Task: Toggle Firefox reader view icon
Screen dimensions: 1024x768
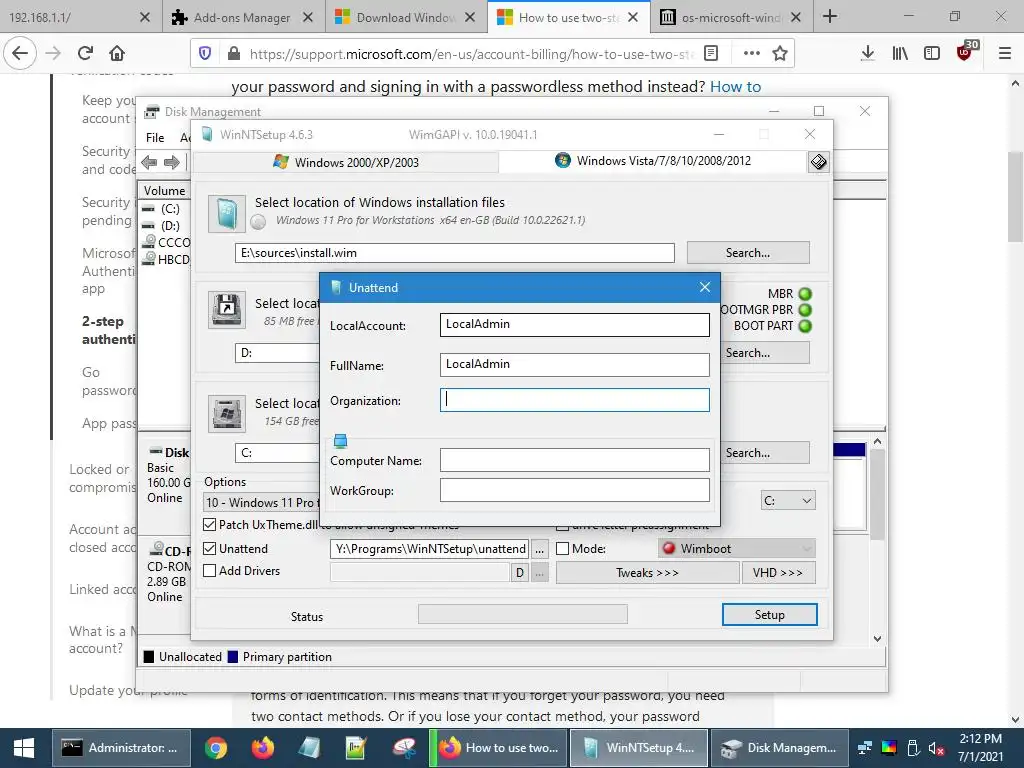Action: (x=711, y=54)
